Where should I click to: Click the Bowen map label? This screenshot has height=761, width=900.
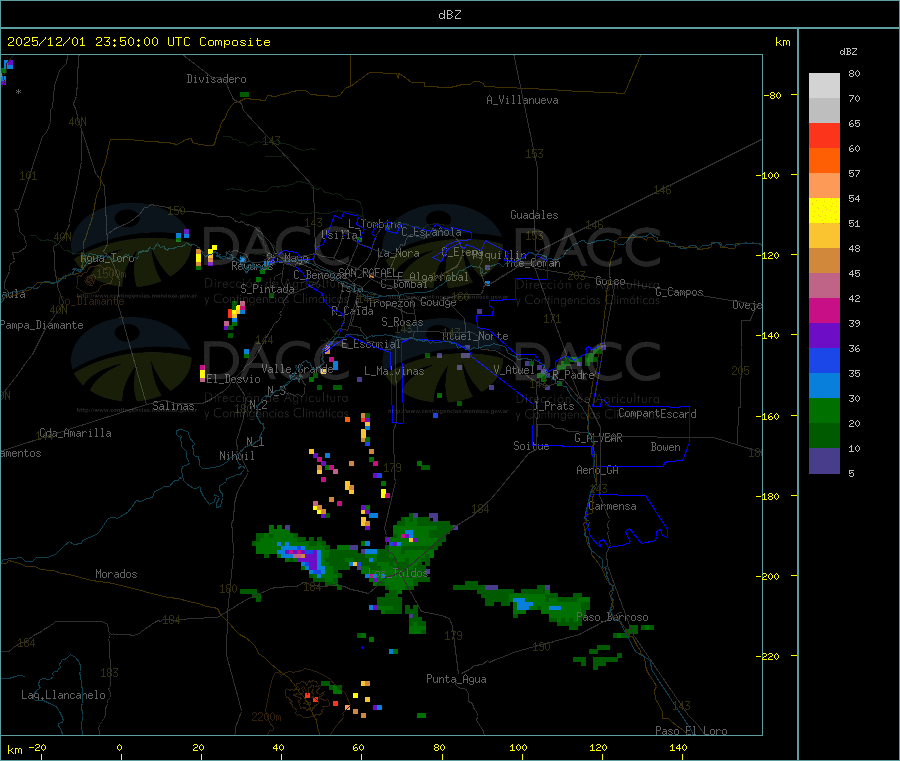tap(665, 447)
